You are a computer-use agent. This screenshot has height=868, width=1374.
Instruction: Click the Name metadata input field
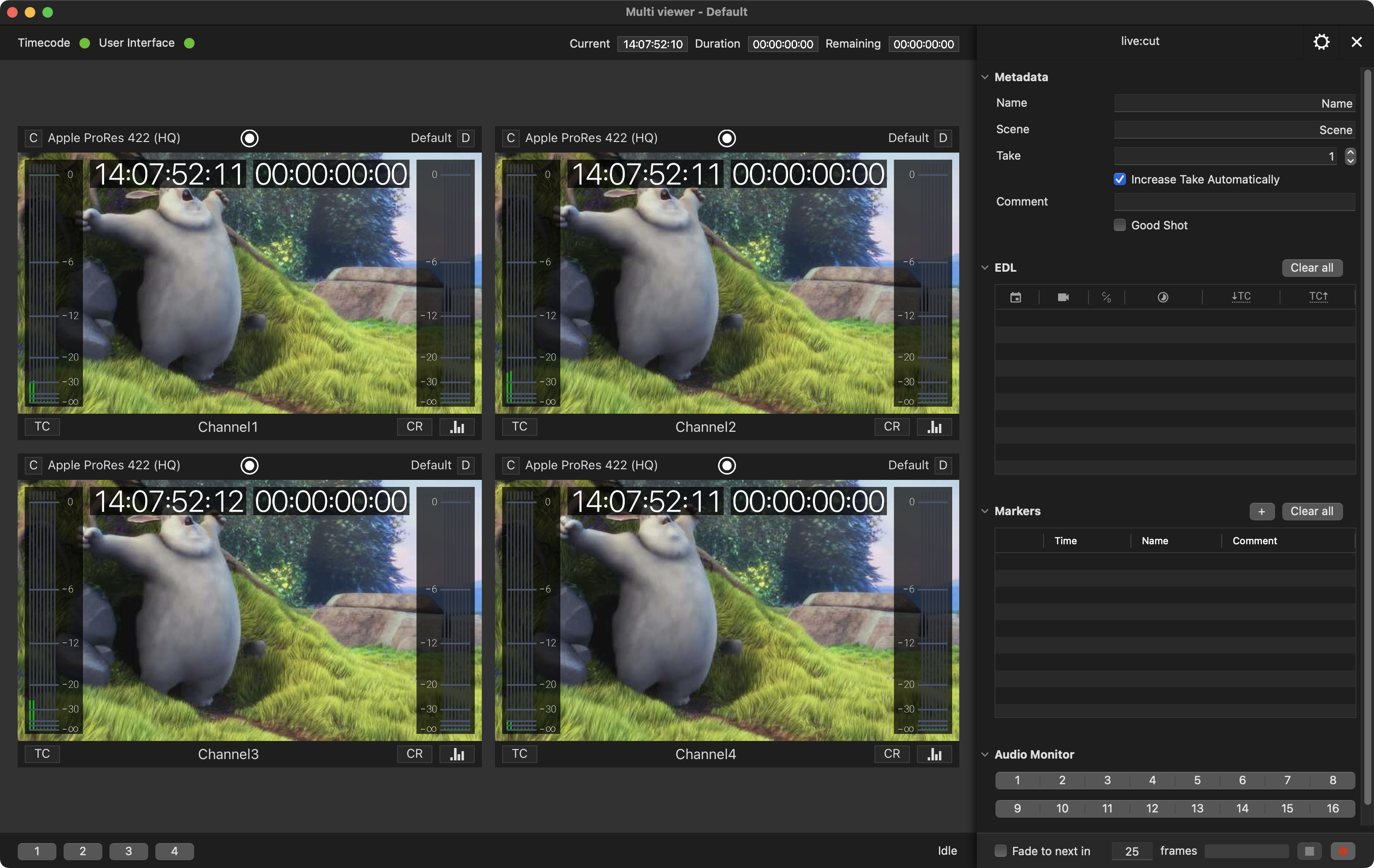(1234, 103)
